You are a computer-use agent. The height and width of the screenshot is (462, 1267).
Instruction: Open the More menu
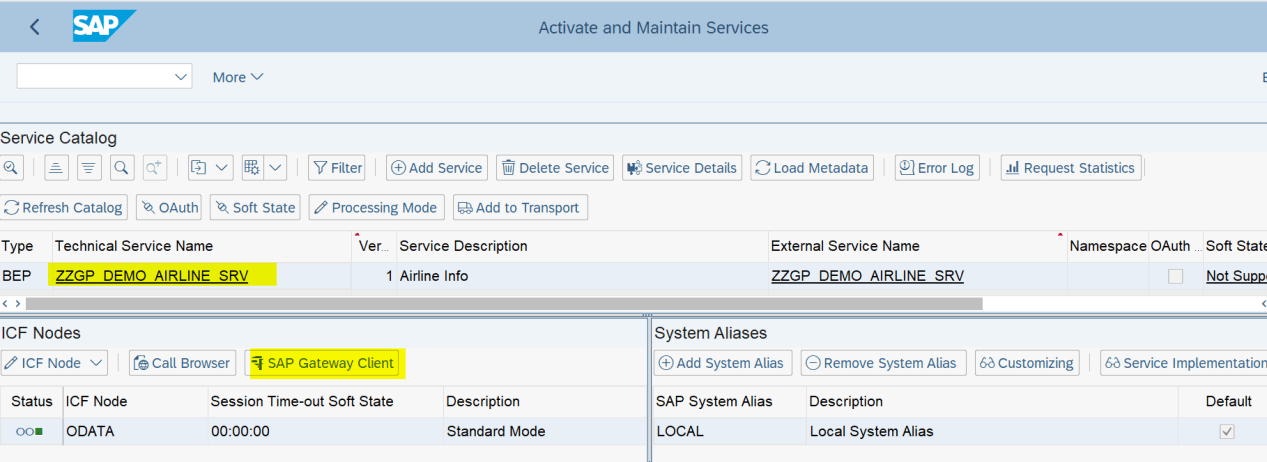[237, 77]
